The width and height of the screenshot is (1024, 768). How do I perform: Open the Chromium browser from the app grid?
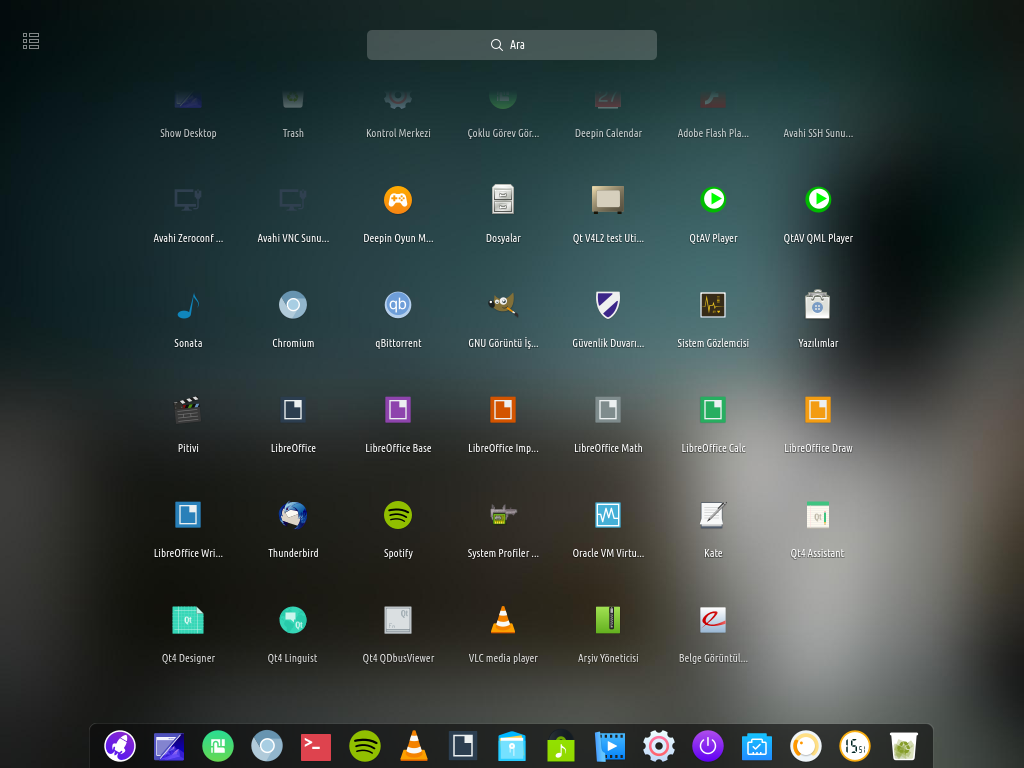click(x=293, y=305)
